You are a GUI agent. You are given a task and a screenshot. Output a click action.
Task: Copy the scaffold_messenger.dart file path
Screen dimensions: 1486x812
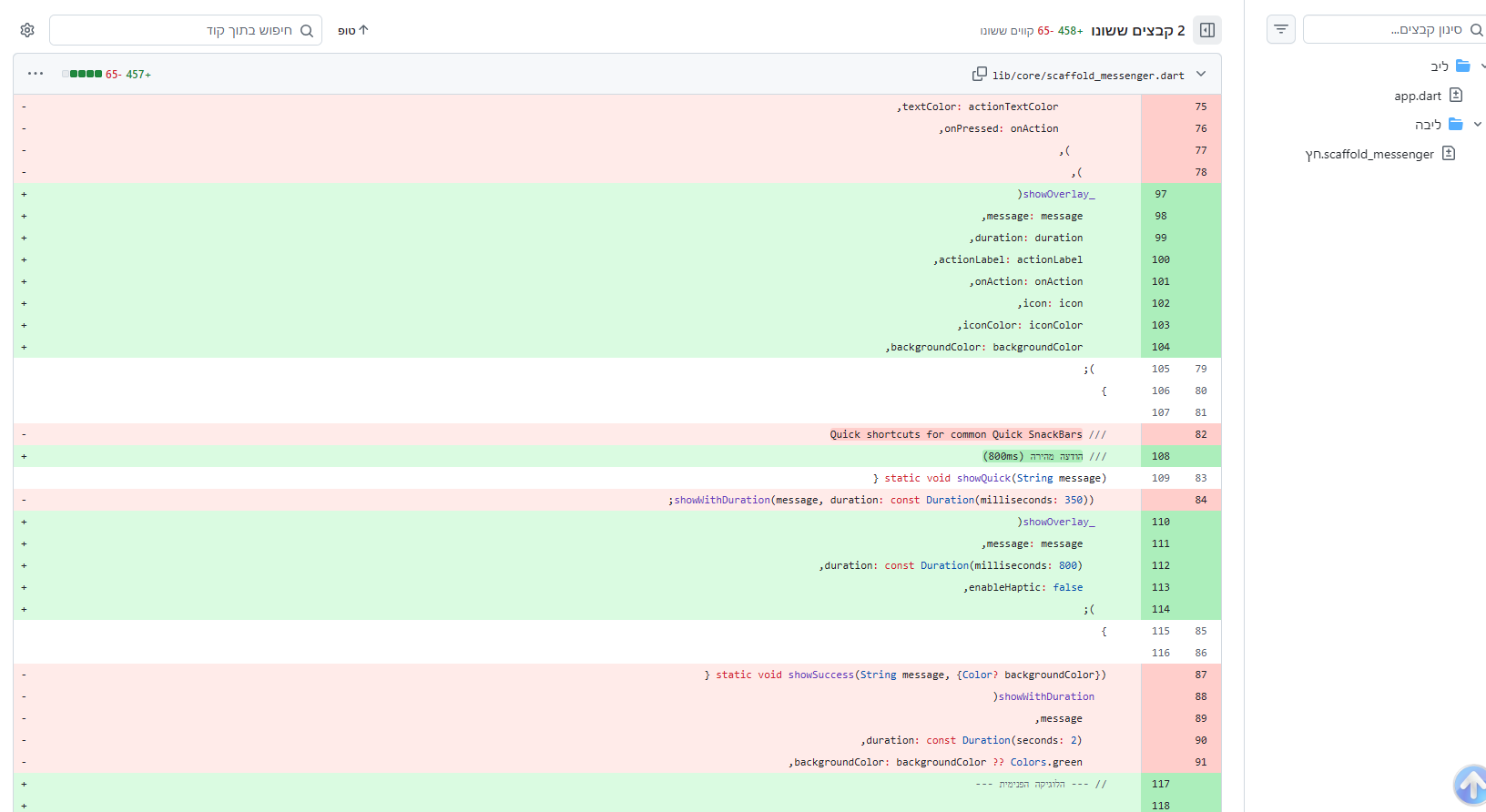pos(980,74)
